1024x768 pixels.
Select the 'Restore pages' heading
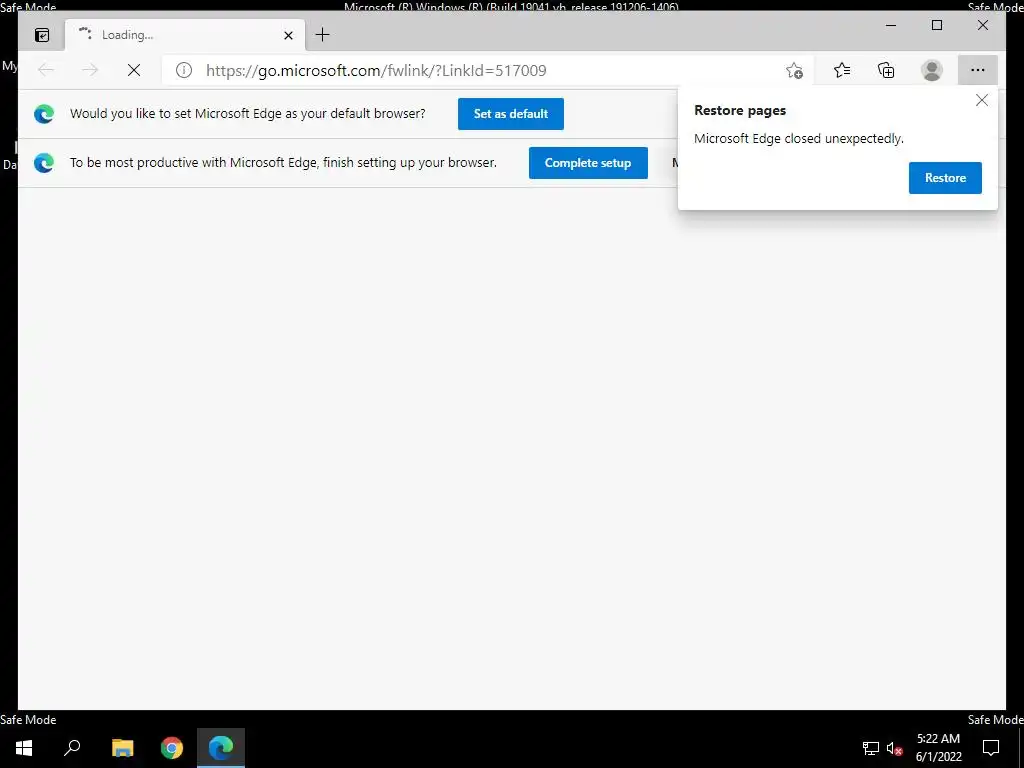[740, 110]
